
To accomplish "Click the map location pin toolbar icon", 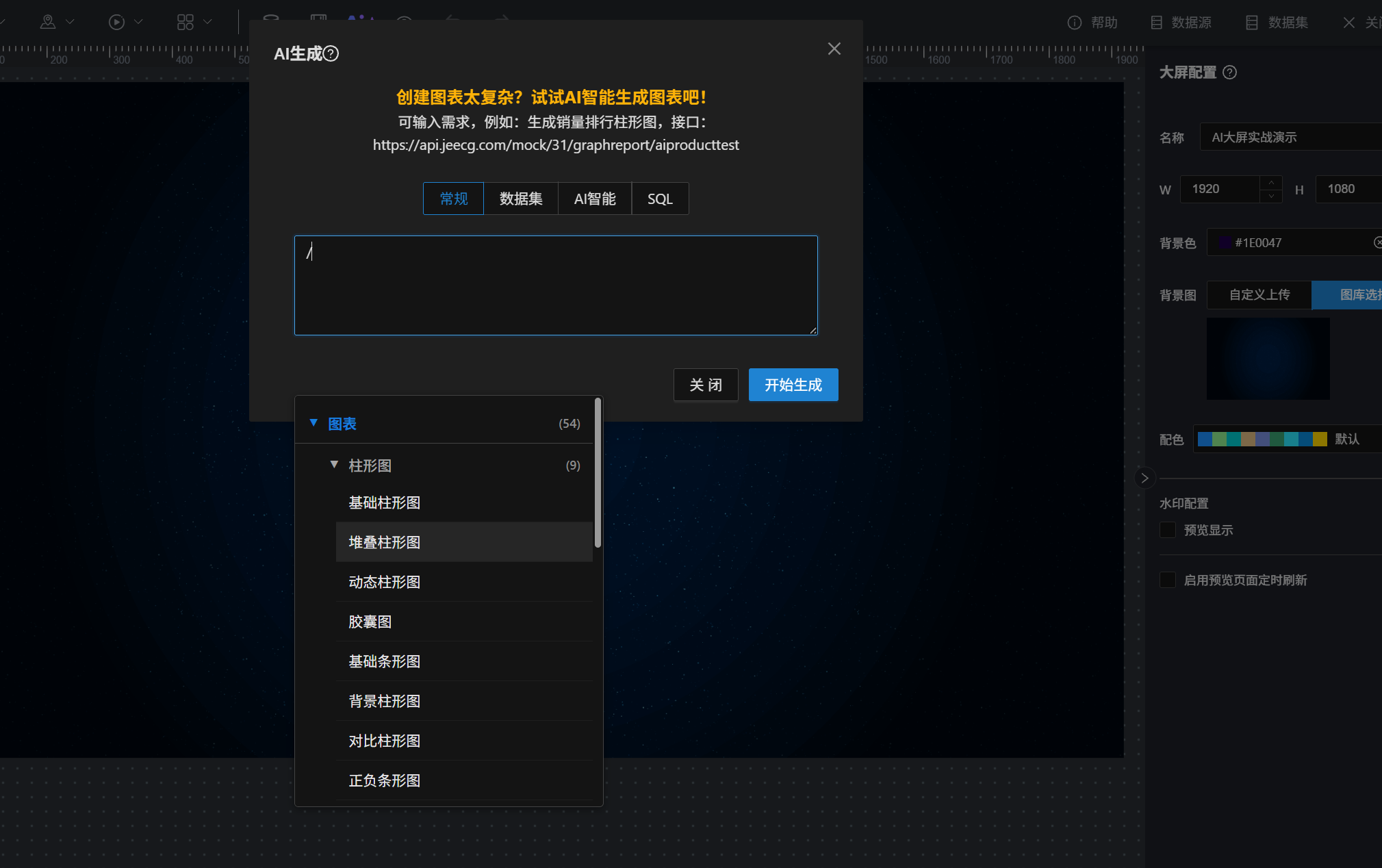I will 48,22.
